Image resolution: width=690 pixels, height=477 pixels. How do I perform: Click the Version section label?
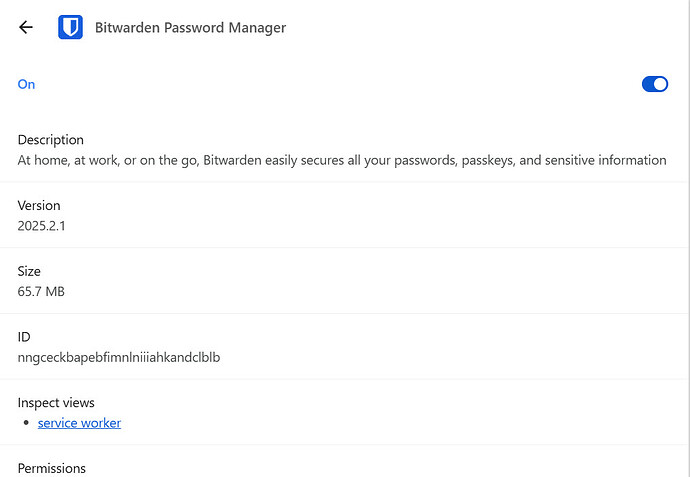(39, 205)
